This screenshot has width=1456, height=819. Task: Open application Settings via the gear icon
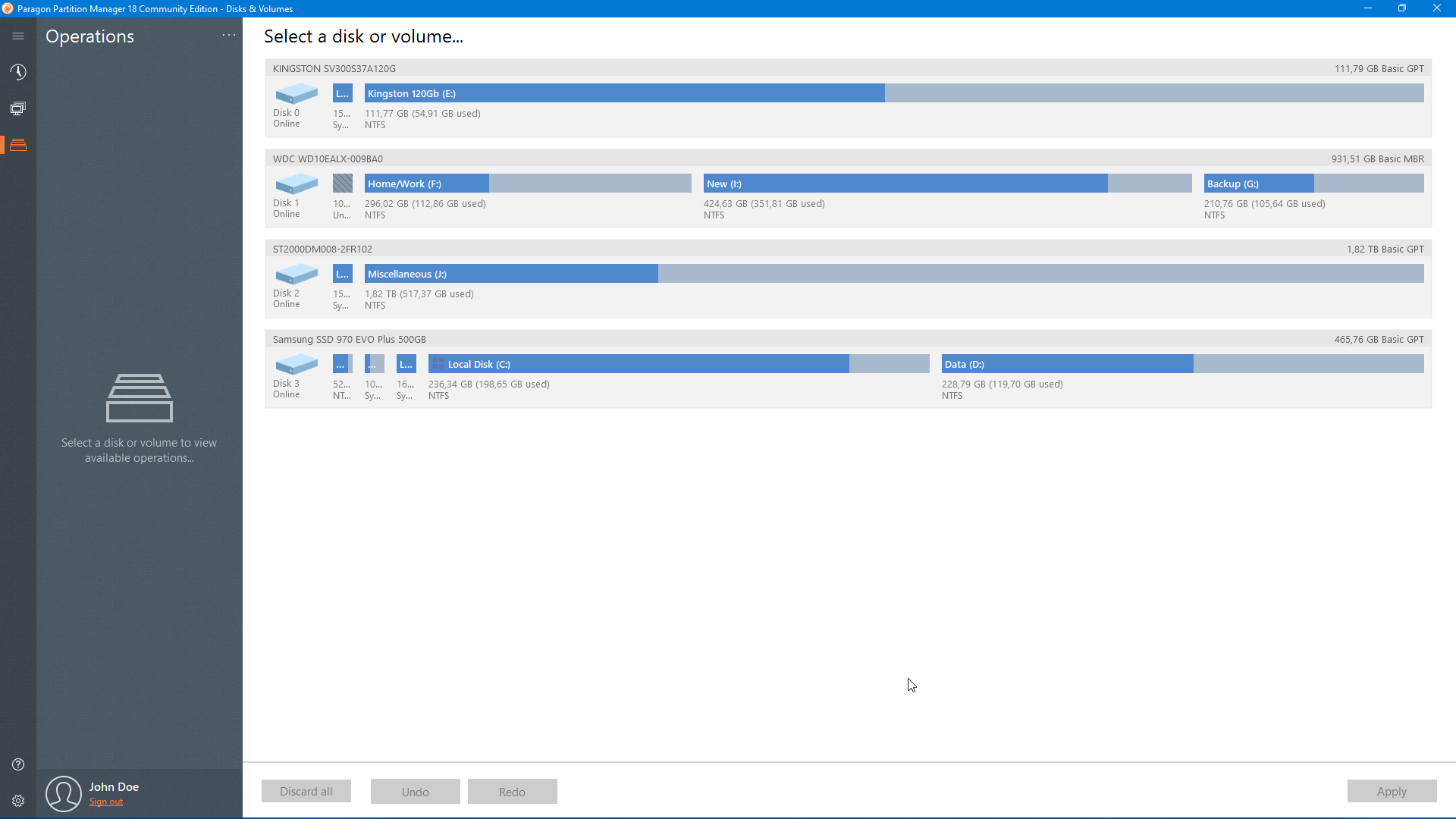pos(18,801)
